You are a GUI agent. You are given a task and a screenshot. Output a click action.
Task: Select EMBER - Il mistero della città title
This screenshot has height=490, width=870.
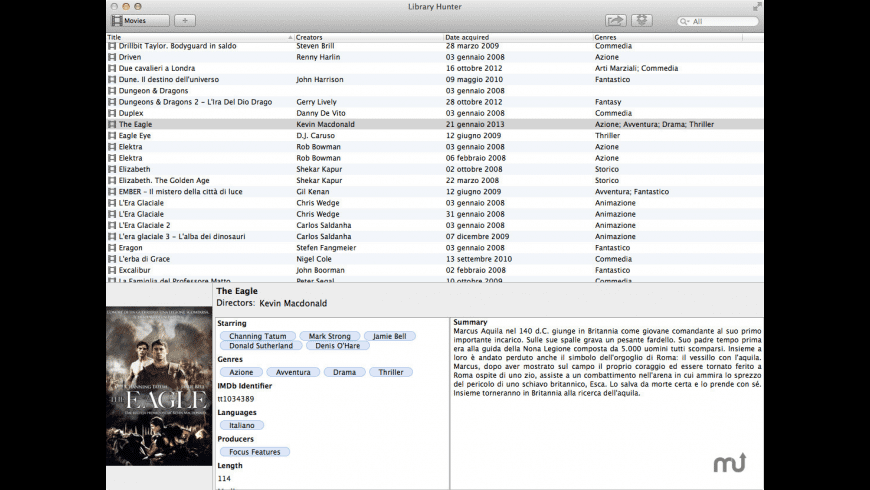click(x=180, y=191)
